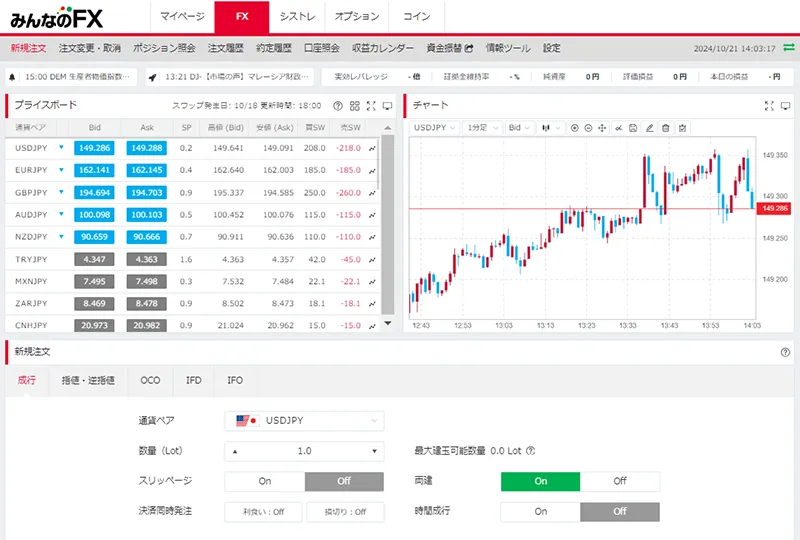The height and width of the screenshot is (540, 800).
Task: Open the 約定履歴 menu item
Action: point(272,48)
